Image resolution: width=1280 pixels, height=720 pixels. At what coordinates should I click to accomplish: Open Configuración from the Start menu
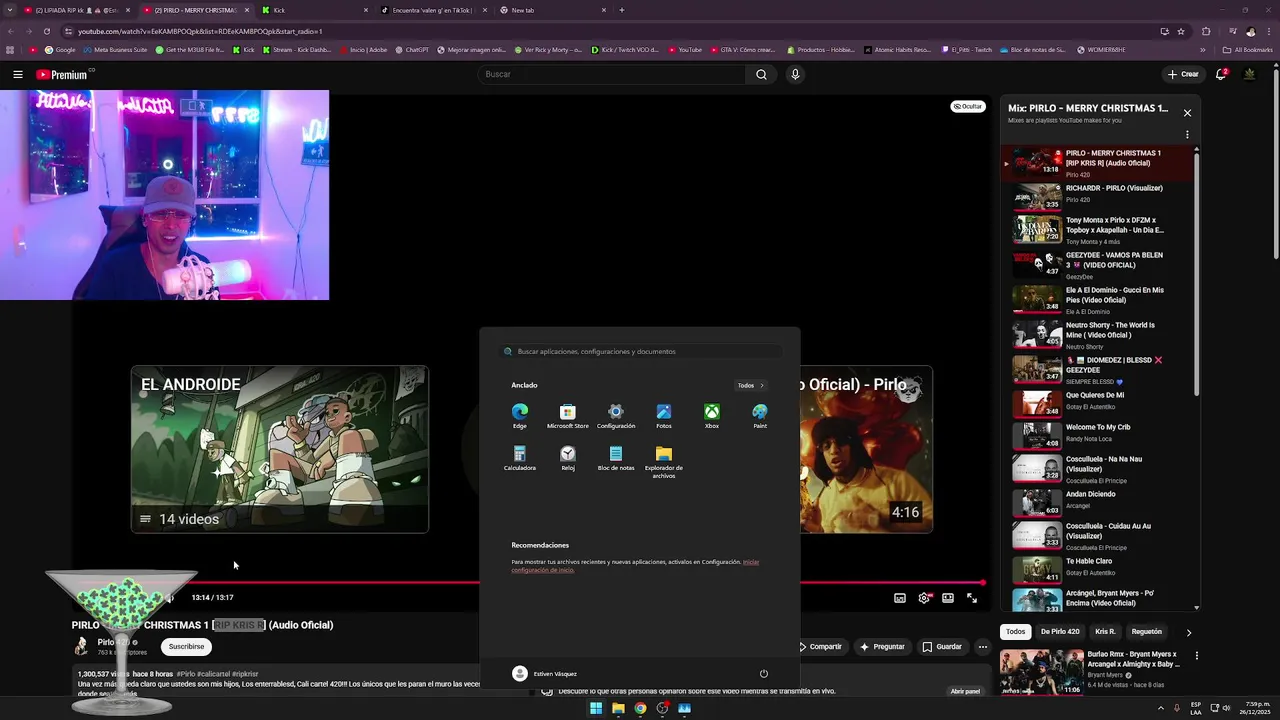[616, 416]
